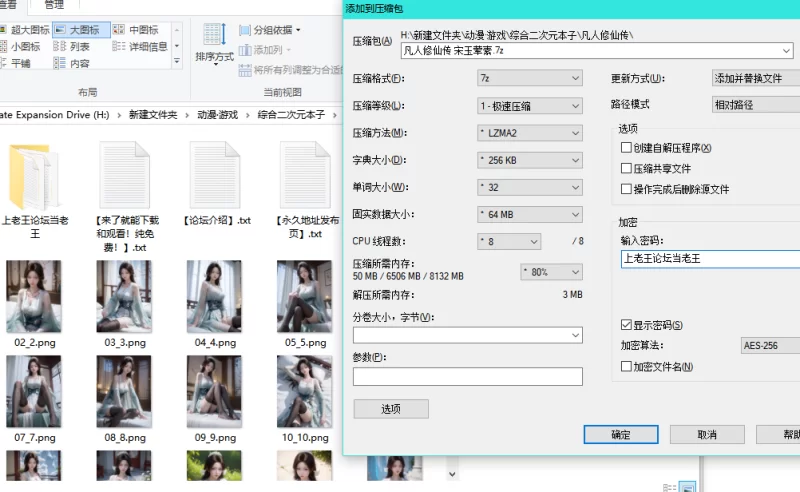
Task: Click the Cancel (取消) button
Action: (707, 435)
